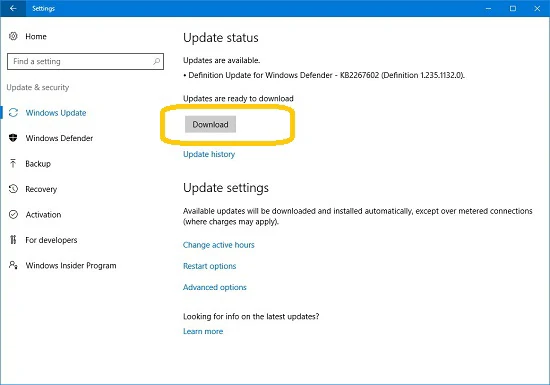Click the Windows Defender shield icon

[x=13, y=138]
